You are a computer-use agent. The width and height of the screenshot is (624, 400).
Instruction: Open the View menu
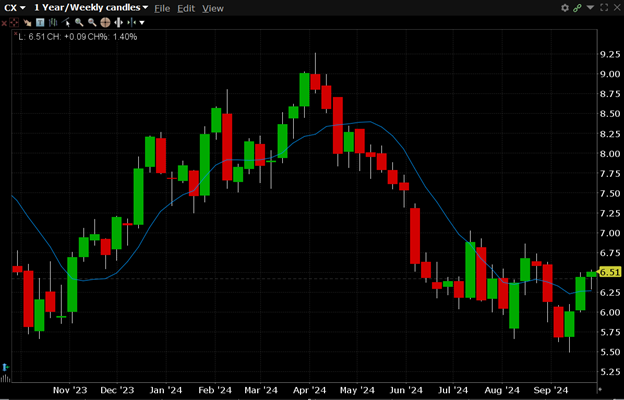pos(213,8)
